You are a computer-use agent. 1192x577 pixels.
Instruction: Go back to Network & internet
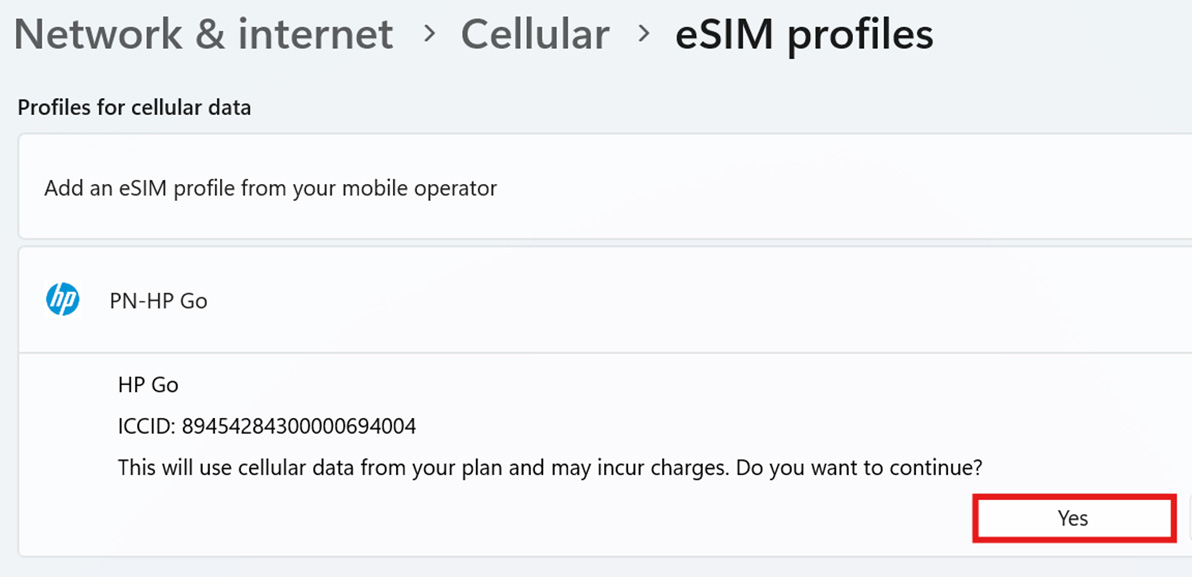pos(203,35)
